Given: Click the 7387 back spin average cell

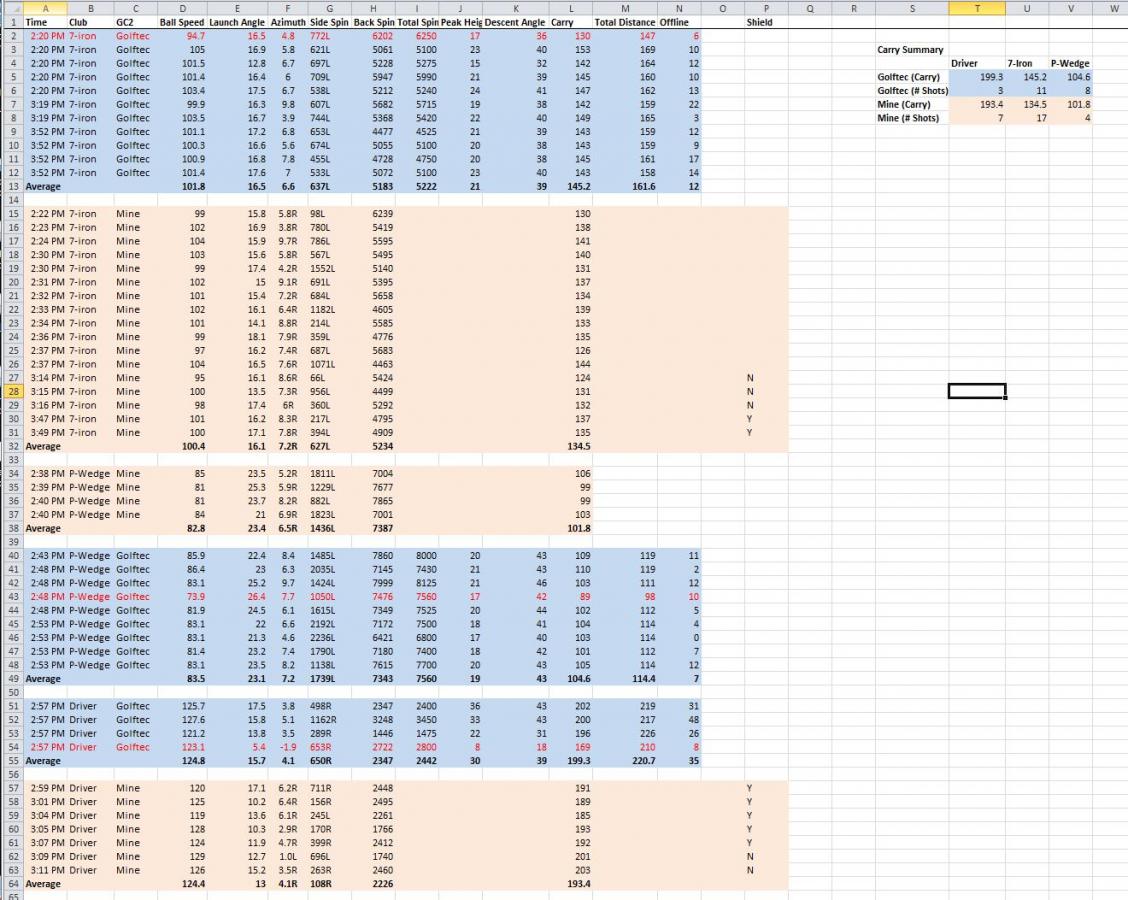Looking at the screenshot, I should coord(373,528).
